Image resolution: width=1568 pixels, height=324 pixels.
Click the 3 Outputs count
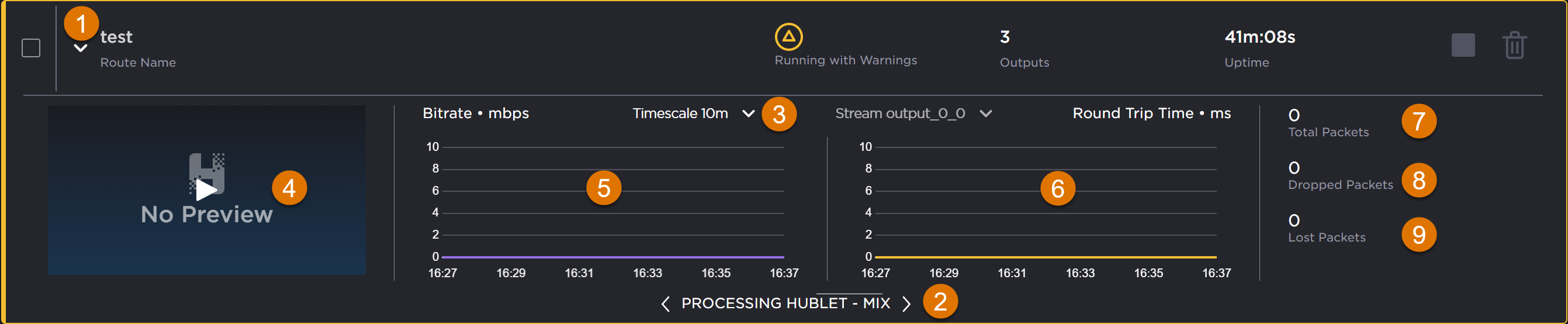pos(1005,37)
